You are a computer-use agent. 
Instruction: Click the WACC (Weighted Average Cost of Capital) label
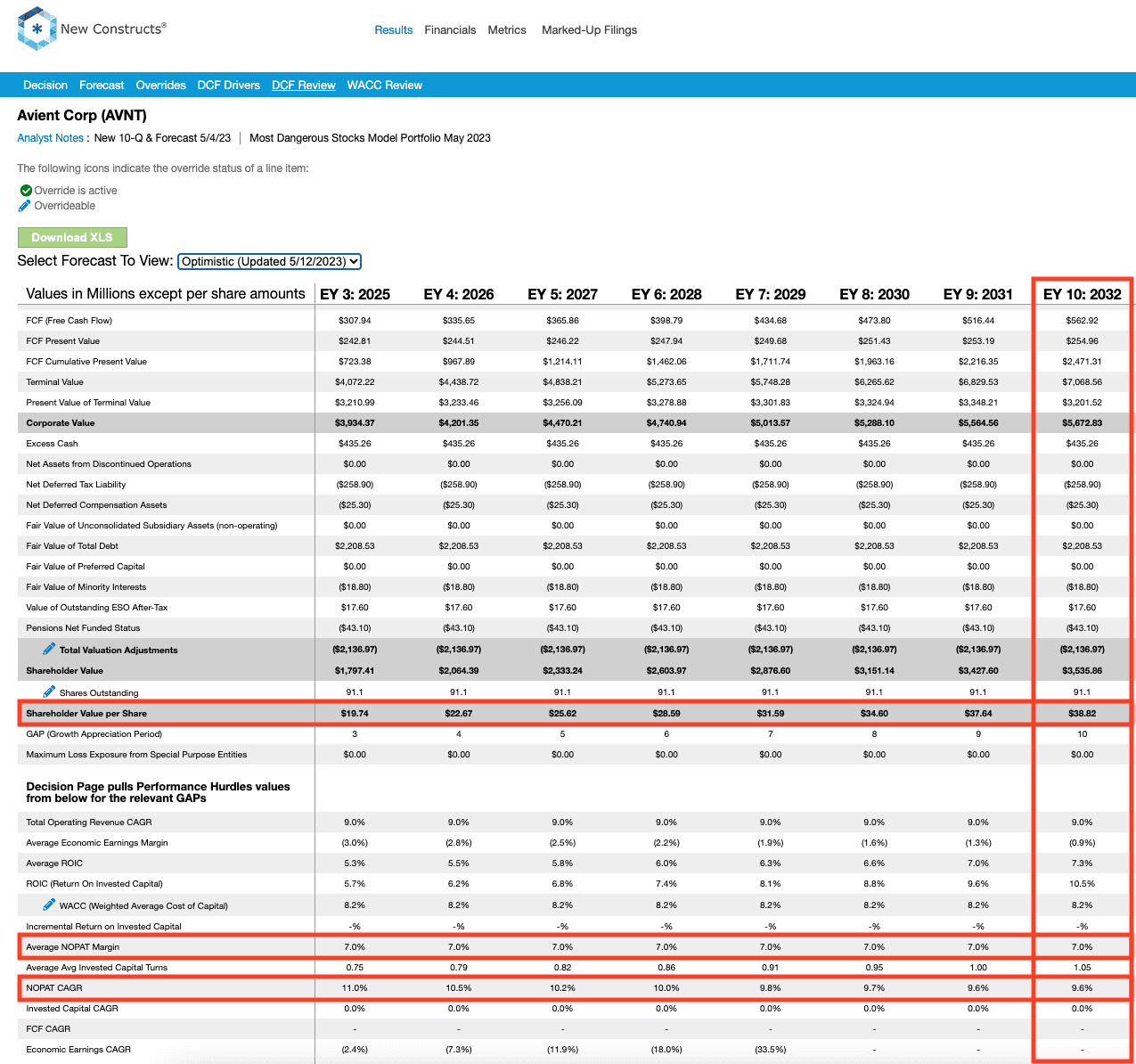(x=143, y=906)
